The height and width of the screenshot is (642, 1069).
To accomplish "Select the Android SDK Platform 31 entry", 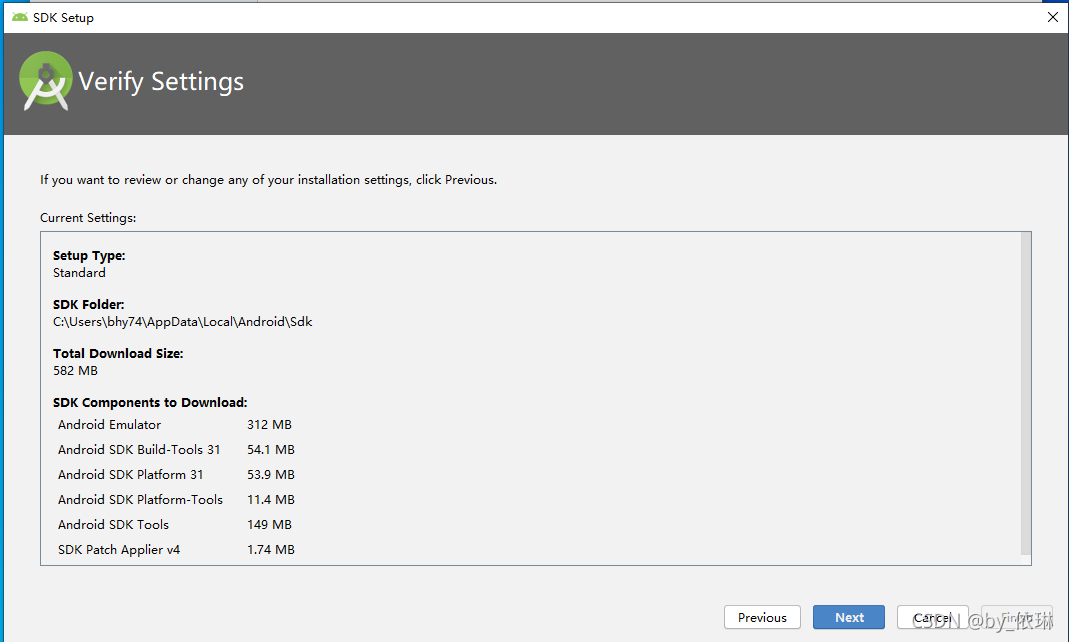I will tap(130, 475).
